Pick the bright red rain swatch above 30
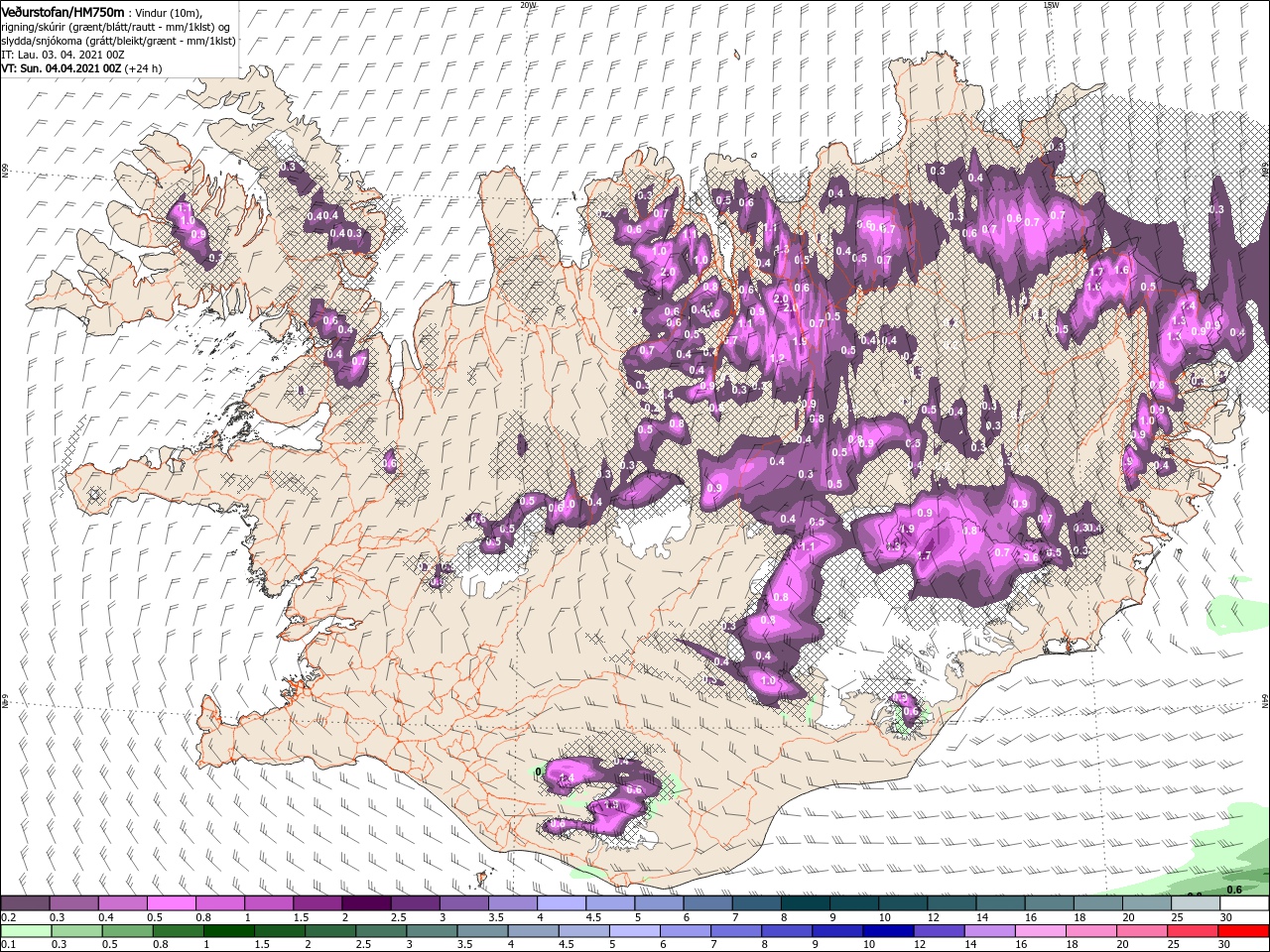 pos(1242,931)
